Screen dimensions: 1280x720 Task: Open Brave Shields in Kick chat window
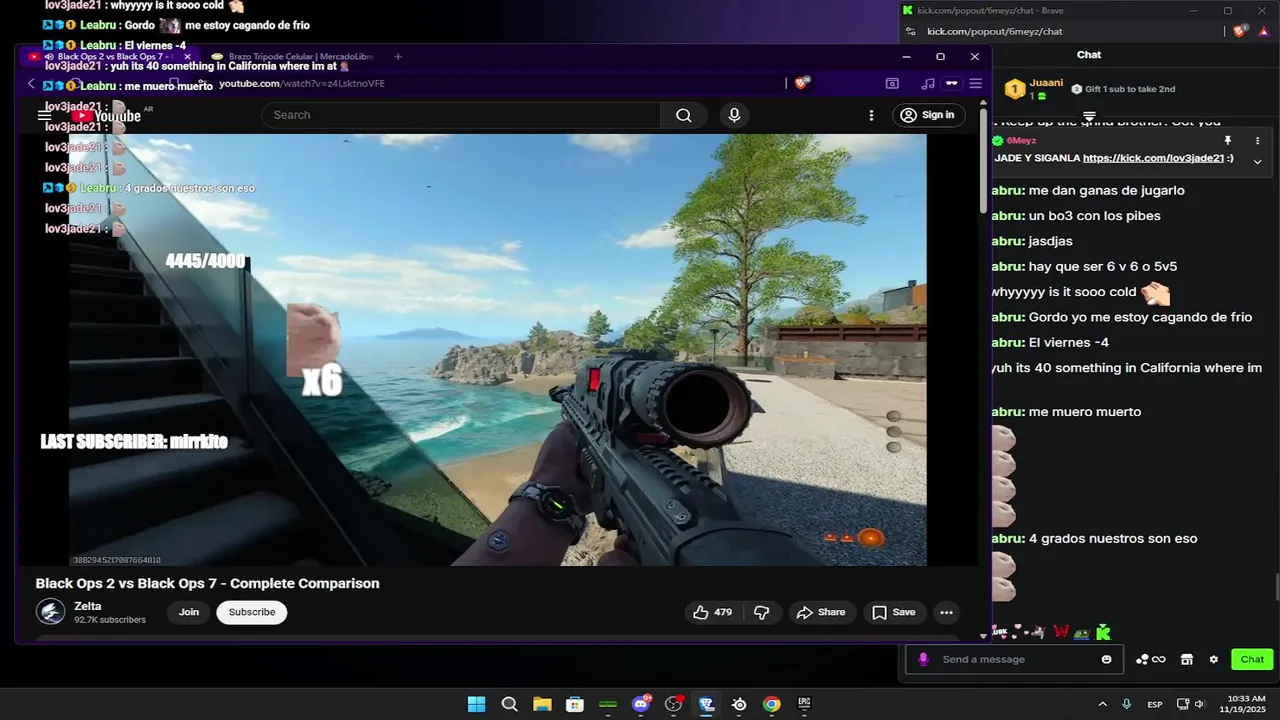[x=1240, y=31]
